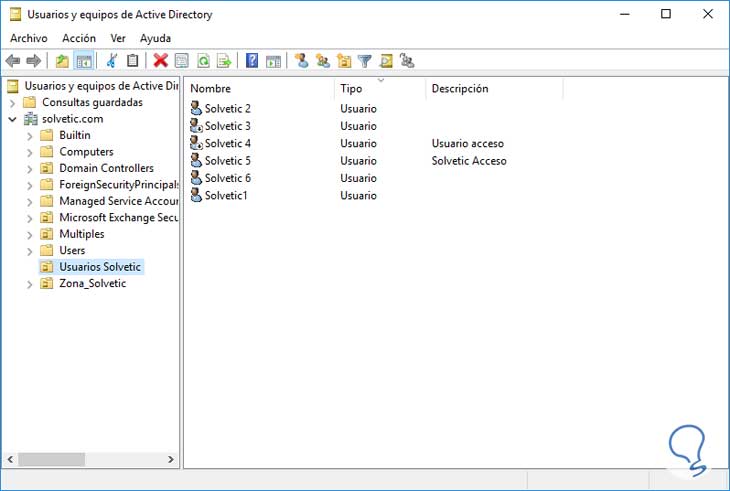Click the Solvetic Acceso description text

tap(469, 161)
